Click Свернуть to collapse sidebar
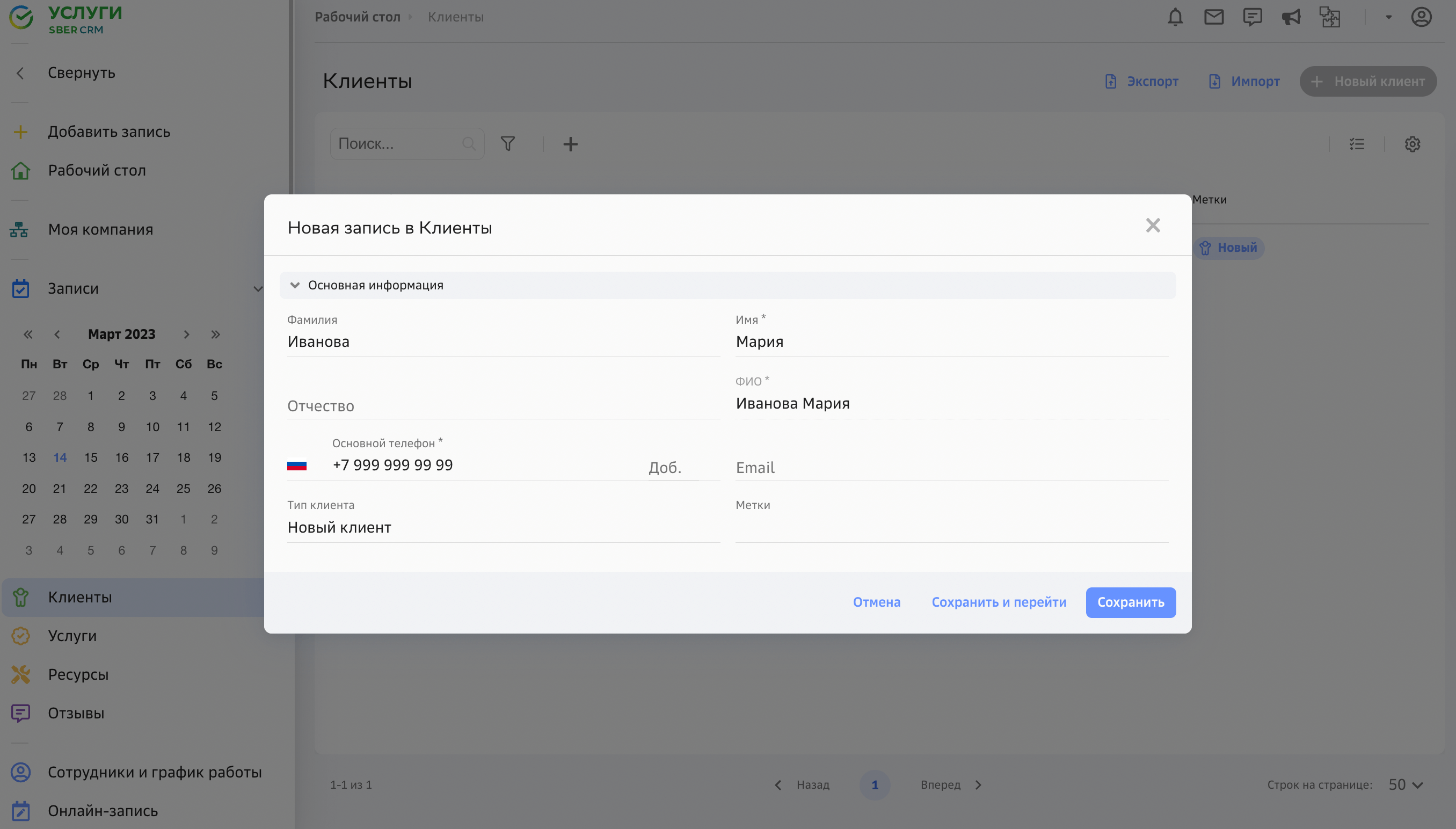1456x829 pixels. coord(81,73)
